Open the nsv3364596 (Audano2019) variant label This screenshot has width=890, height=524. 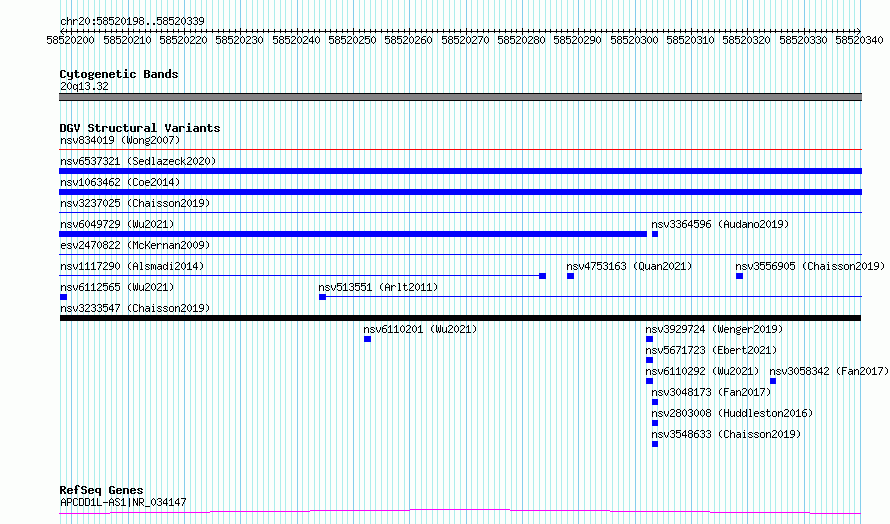coord(720,224)
